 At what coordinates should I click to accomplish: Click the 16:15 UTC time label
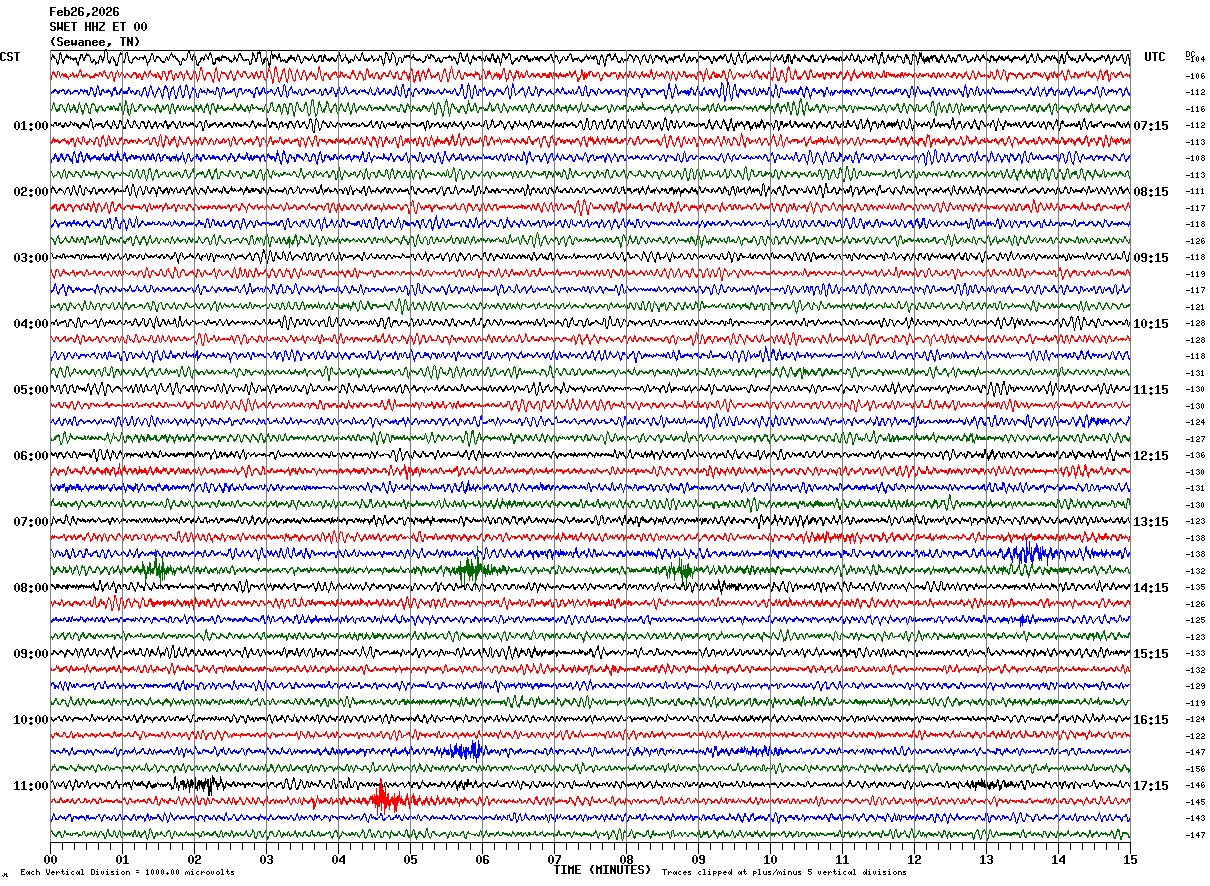[x=1151, y=720]
